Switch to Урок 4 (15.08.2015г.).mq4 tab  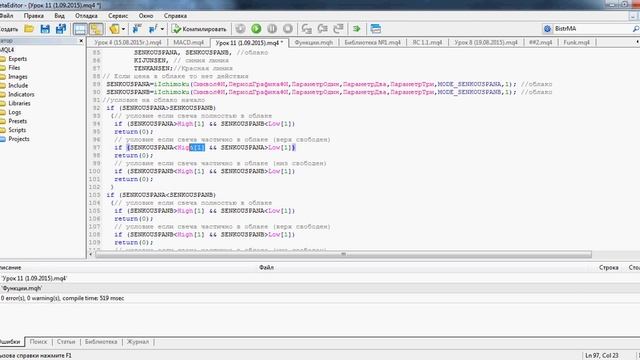[x=128, y=42]
